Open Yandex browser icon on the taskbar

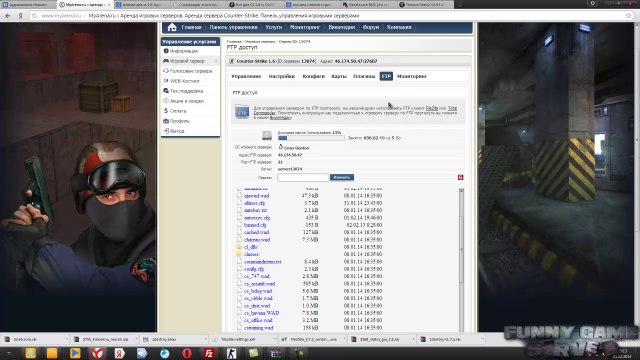pyautogui.click(x=97, y=353)
